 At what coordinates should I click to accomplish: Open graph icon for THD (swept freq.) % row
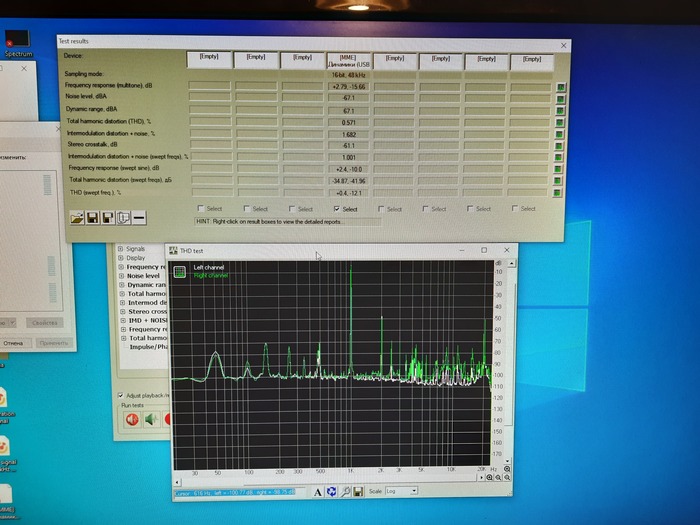(x=557, y=193)
